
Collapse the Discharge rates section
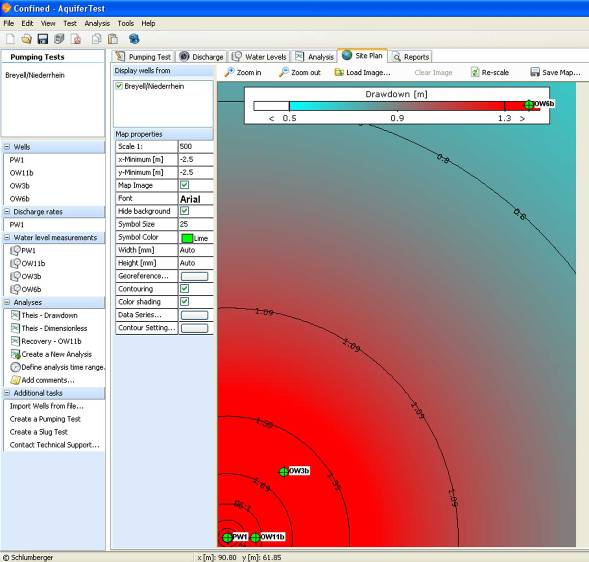(7, 212)
